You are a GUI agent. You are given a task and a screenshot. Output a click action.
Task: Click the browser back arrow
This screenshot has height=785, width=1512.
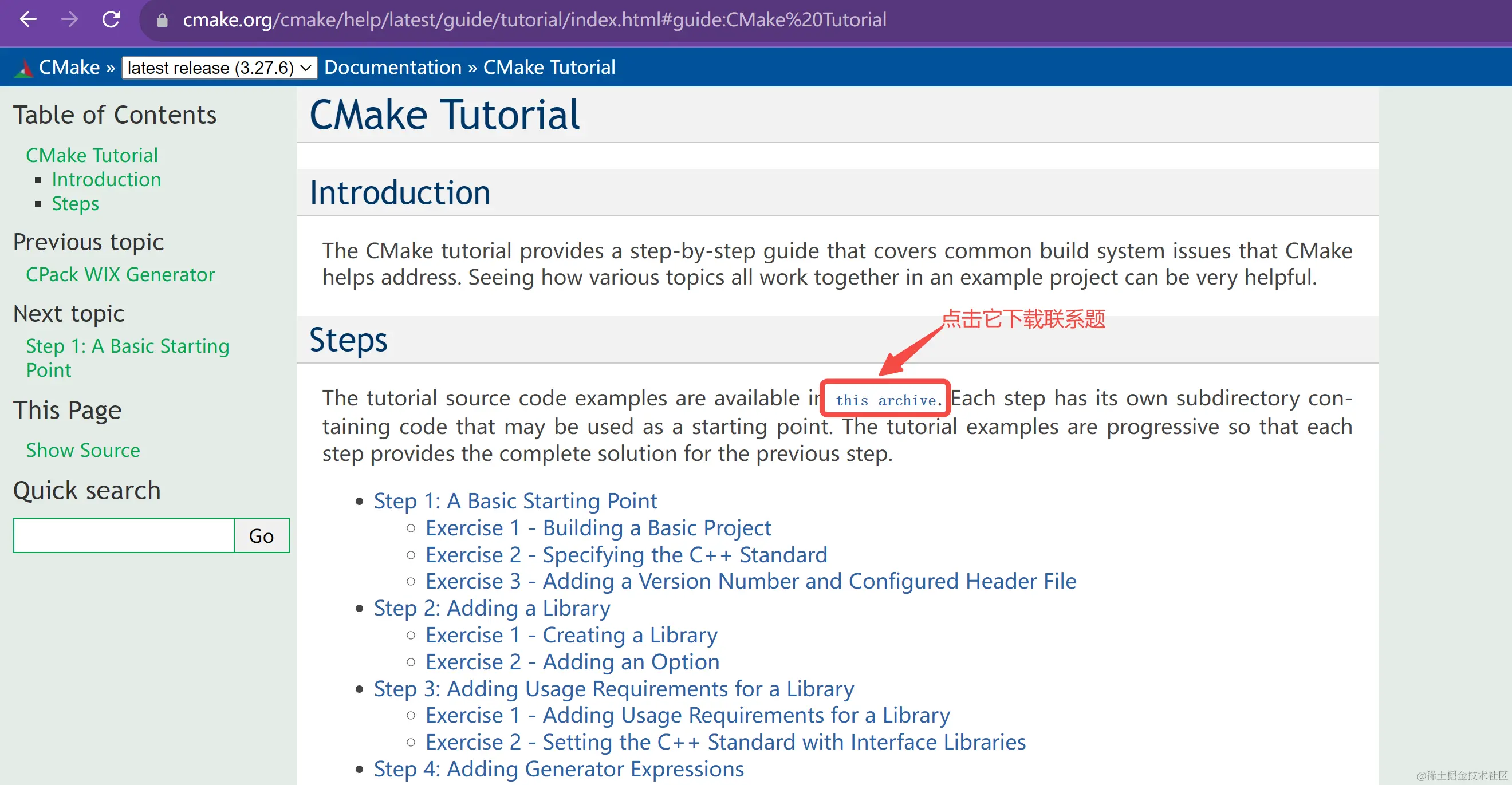(27, 20)
